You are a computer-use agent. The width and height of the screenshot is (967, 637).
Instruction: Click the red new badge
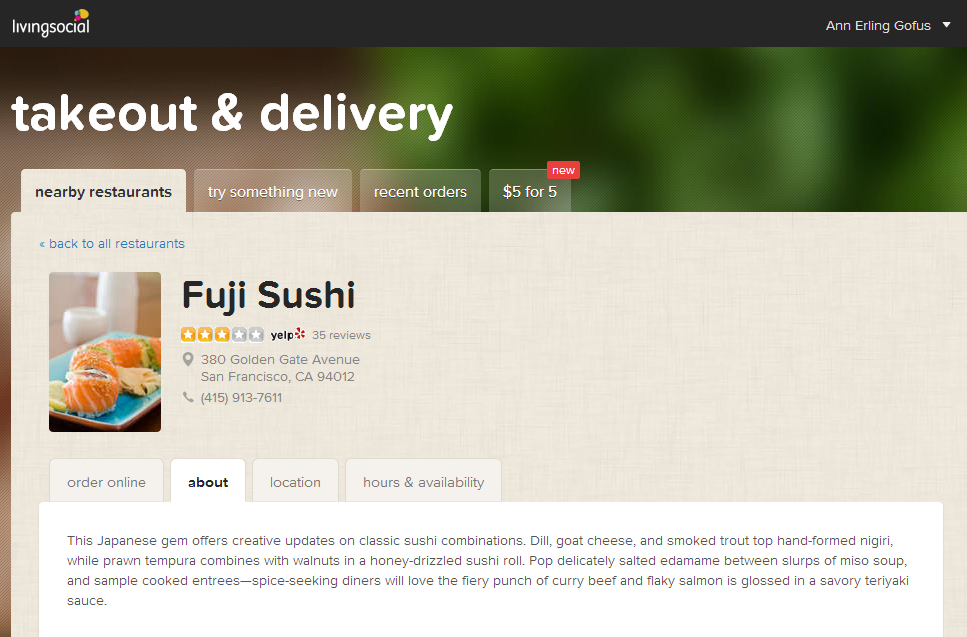point(563,170)
